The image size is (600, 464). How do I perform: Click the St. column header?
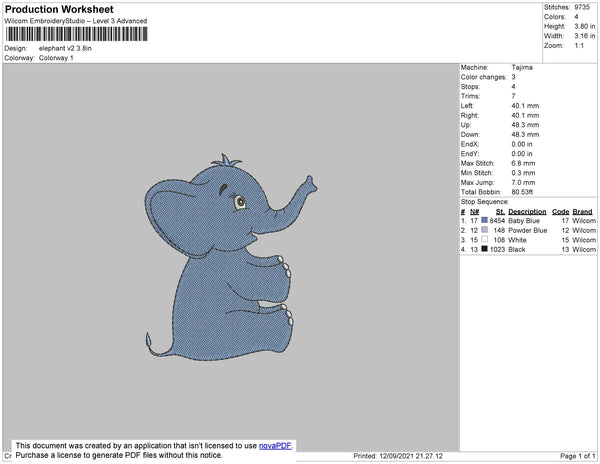pyautogui.click(x=500, y=212)
